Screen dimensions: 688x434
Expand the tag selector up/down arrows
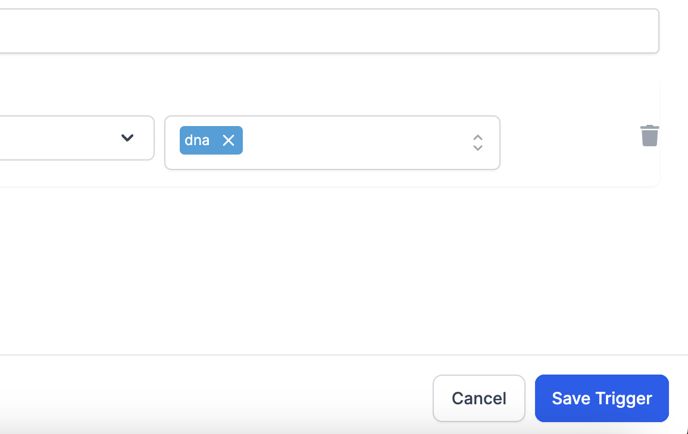(x=478, y=143)
